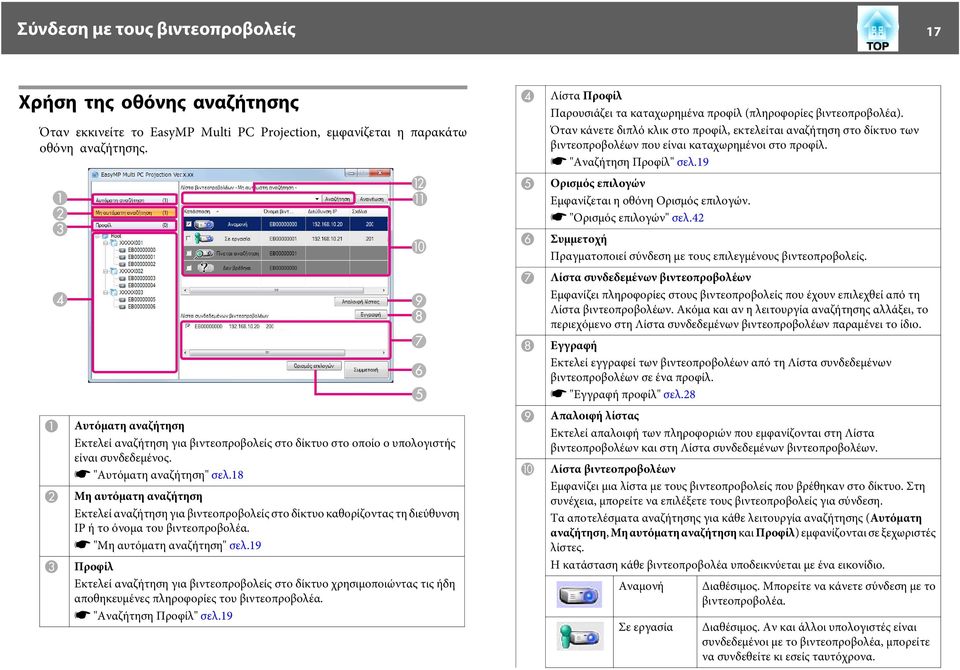This screenshot has height=670, width=960.
Task: Collapse the XXXXX002 tree folder
Action: (x=105, y=271)
